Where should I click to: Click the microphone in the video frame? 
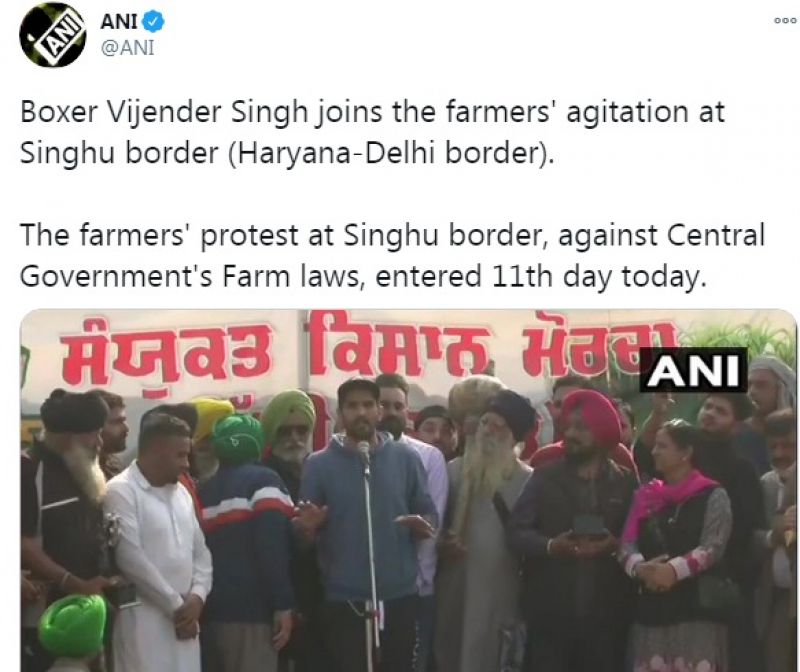[x=363, y=450]
